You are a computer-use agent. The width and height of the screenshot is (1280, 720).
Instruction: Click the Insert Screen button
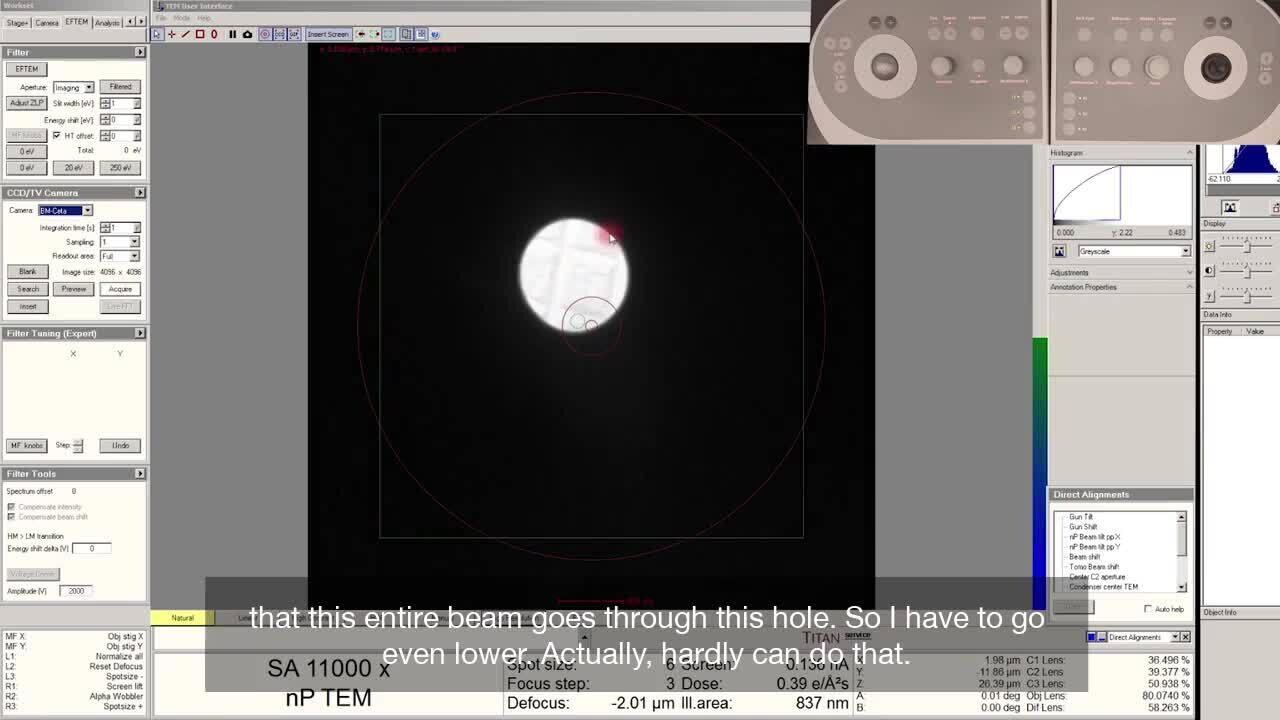coord(328,34)
